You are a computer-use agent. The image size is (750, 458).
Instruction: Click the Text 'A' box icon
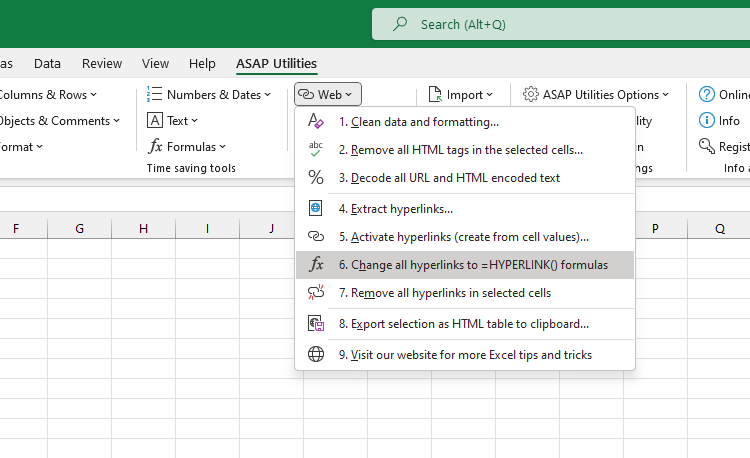coord(154,120)
